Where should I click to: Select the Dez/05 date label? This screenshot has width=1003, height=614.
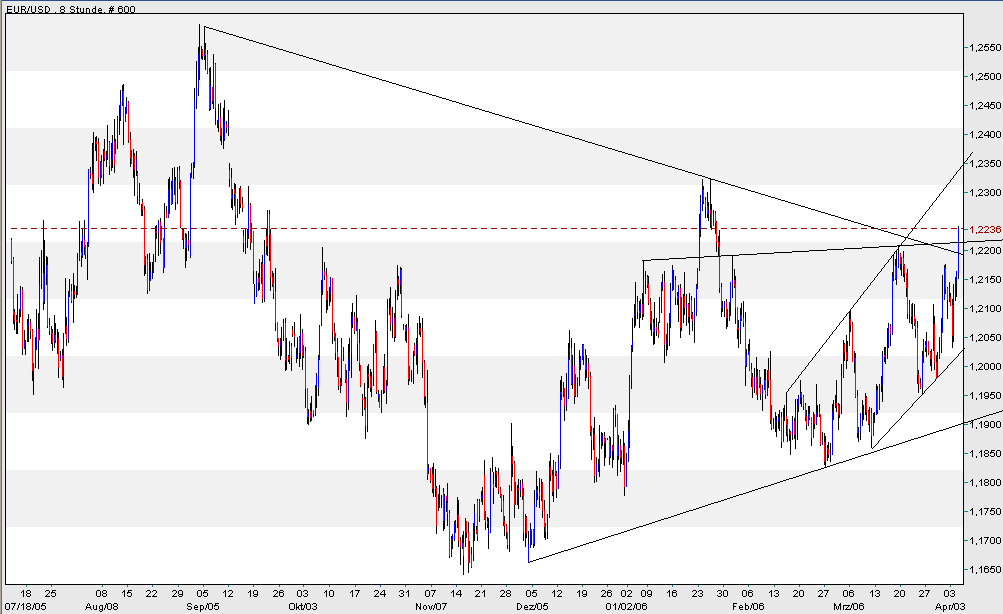pos(532,605)
